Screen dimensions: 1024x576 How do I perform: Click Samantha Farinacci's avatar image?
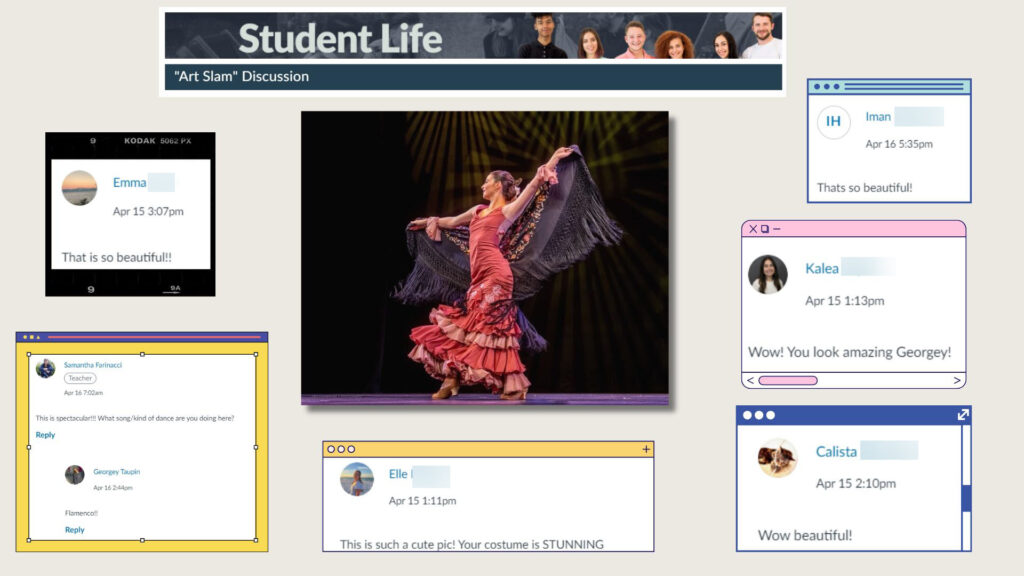[46, 369]
